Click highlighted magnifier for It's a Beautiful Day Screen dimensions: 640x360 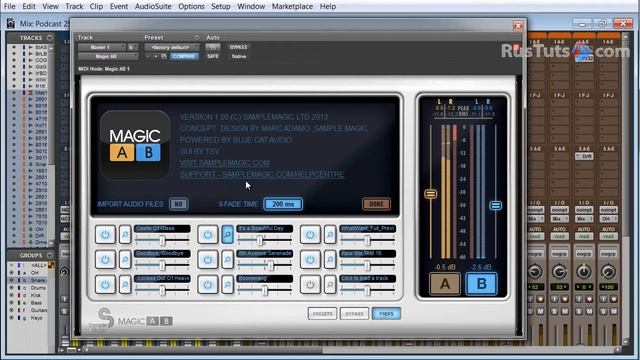(x=227, y=235)
